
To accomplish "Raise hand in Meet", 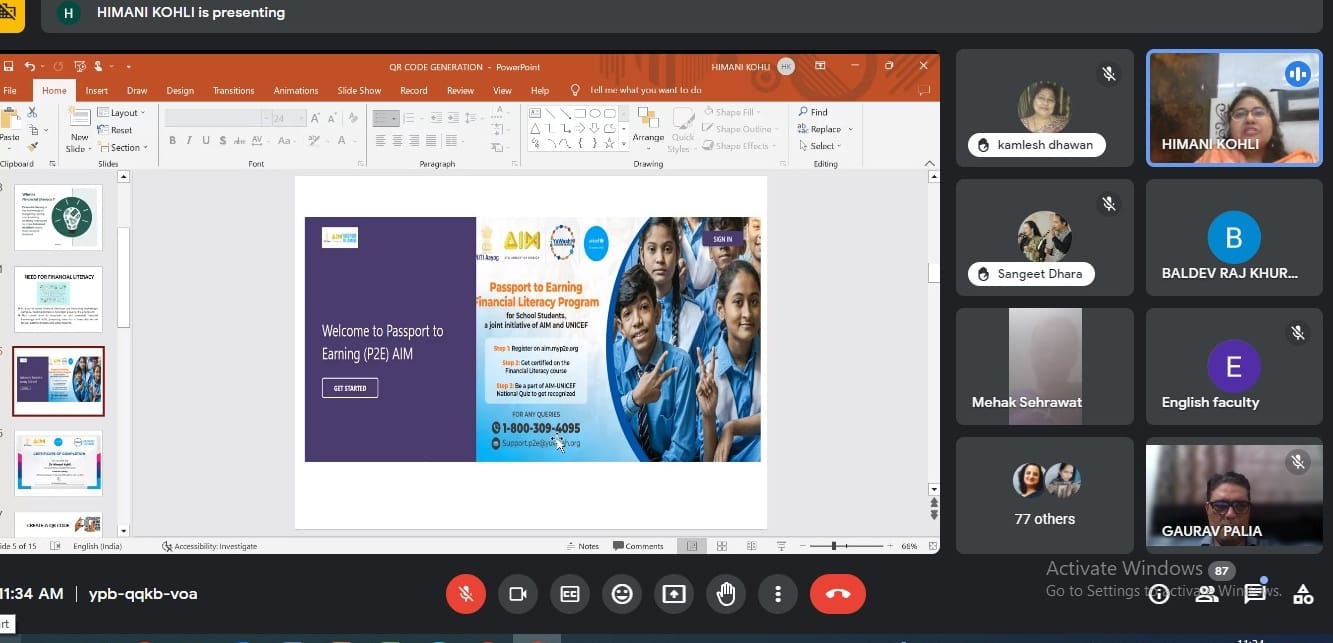I will 726,594.
